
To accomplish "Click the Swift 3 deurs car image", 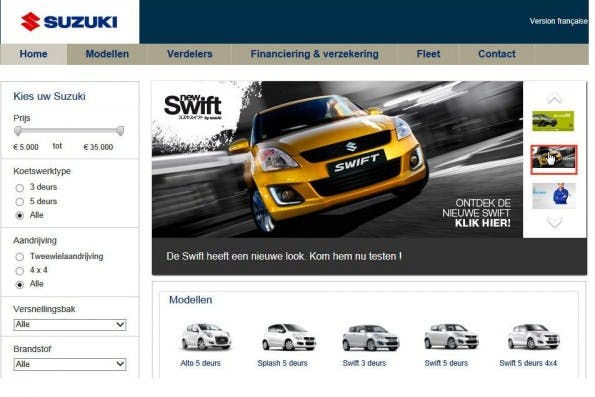I will tap(370, 337).
